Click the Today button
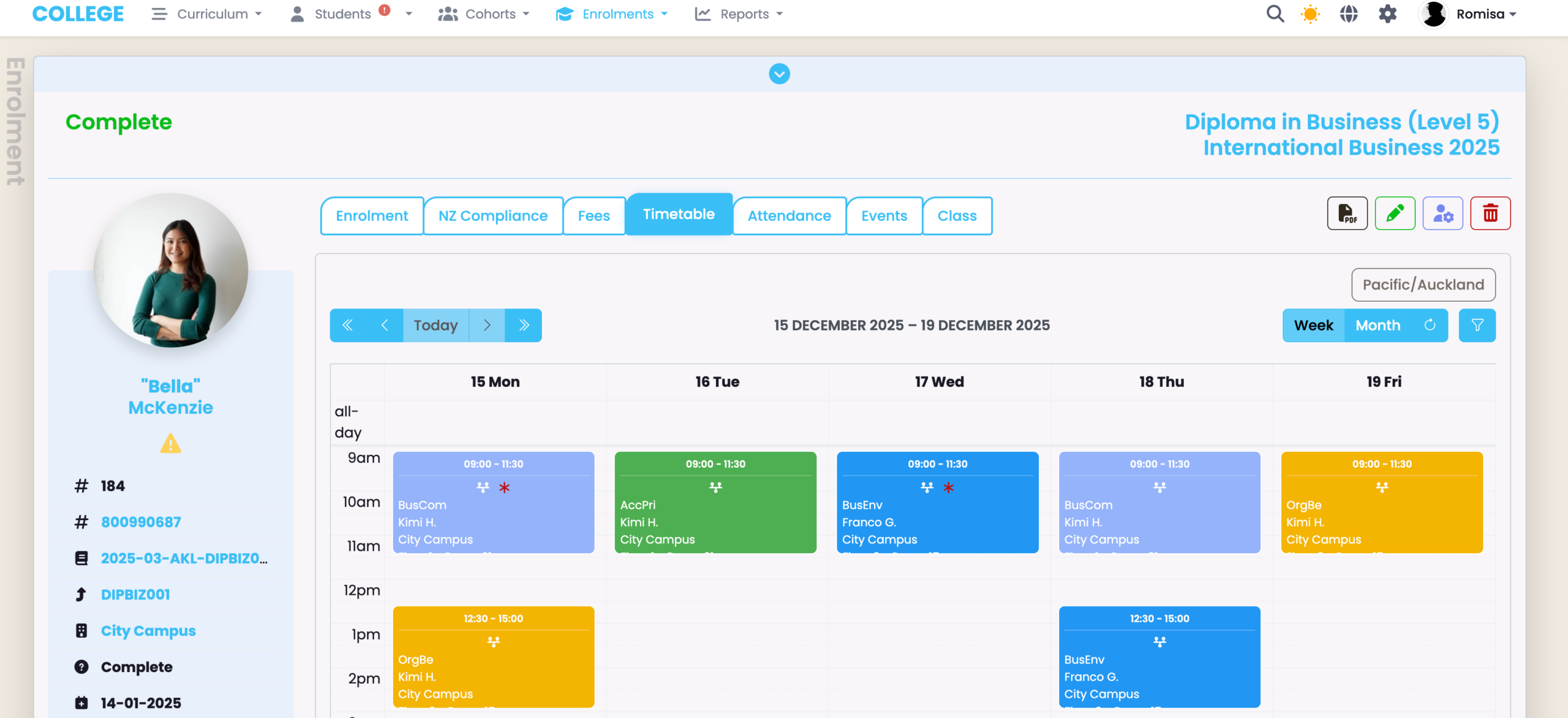The image size is (1568, 718). (435, 325)
